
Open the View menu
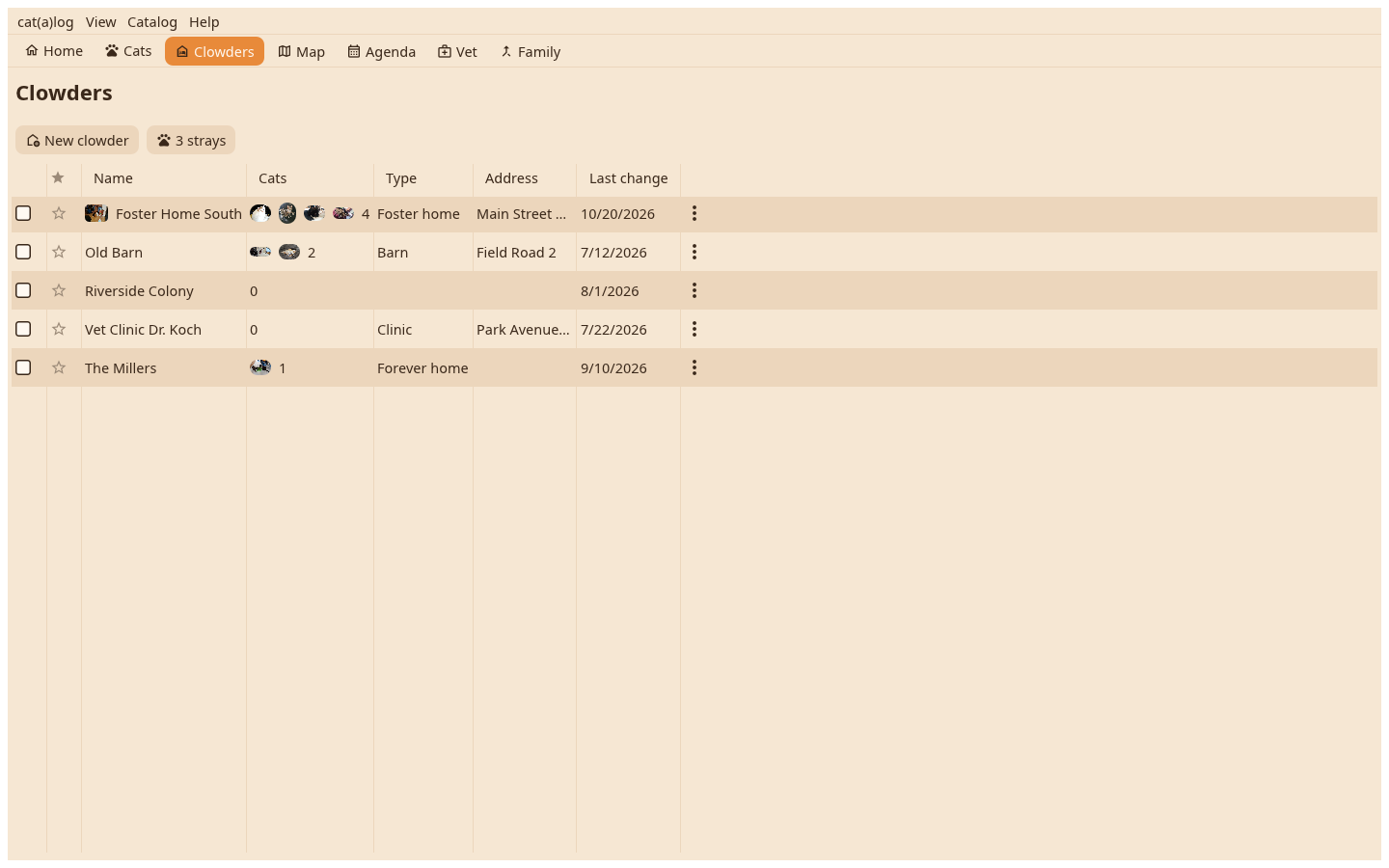click(x=100, y=21)
